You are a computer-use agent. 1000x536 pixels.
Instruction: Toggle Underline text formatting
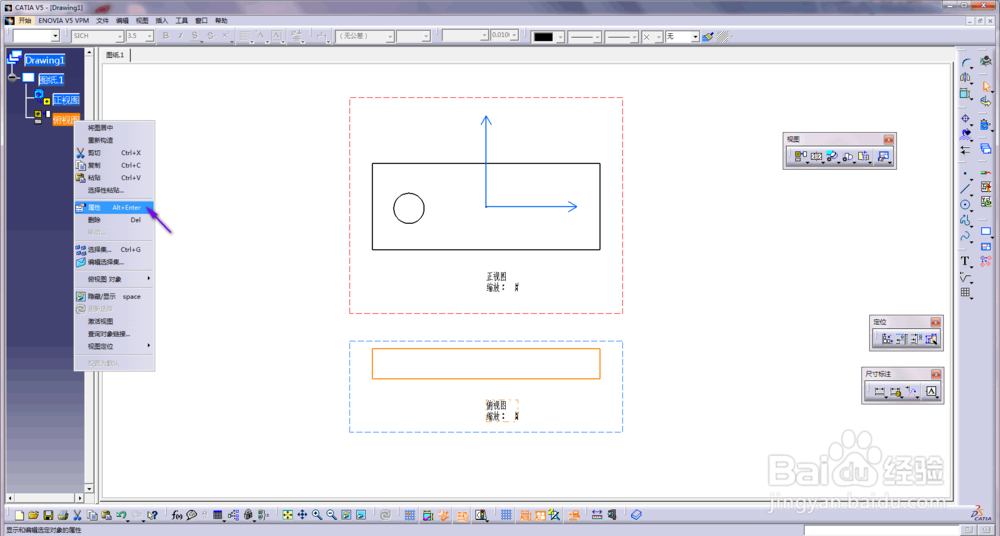point(195,36)
